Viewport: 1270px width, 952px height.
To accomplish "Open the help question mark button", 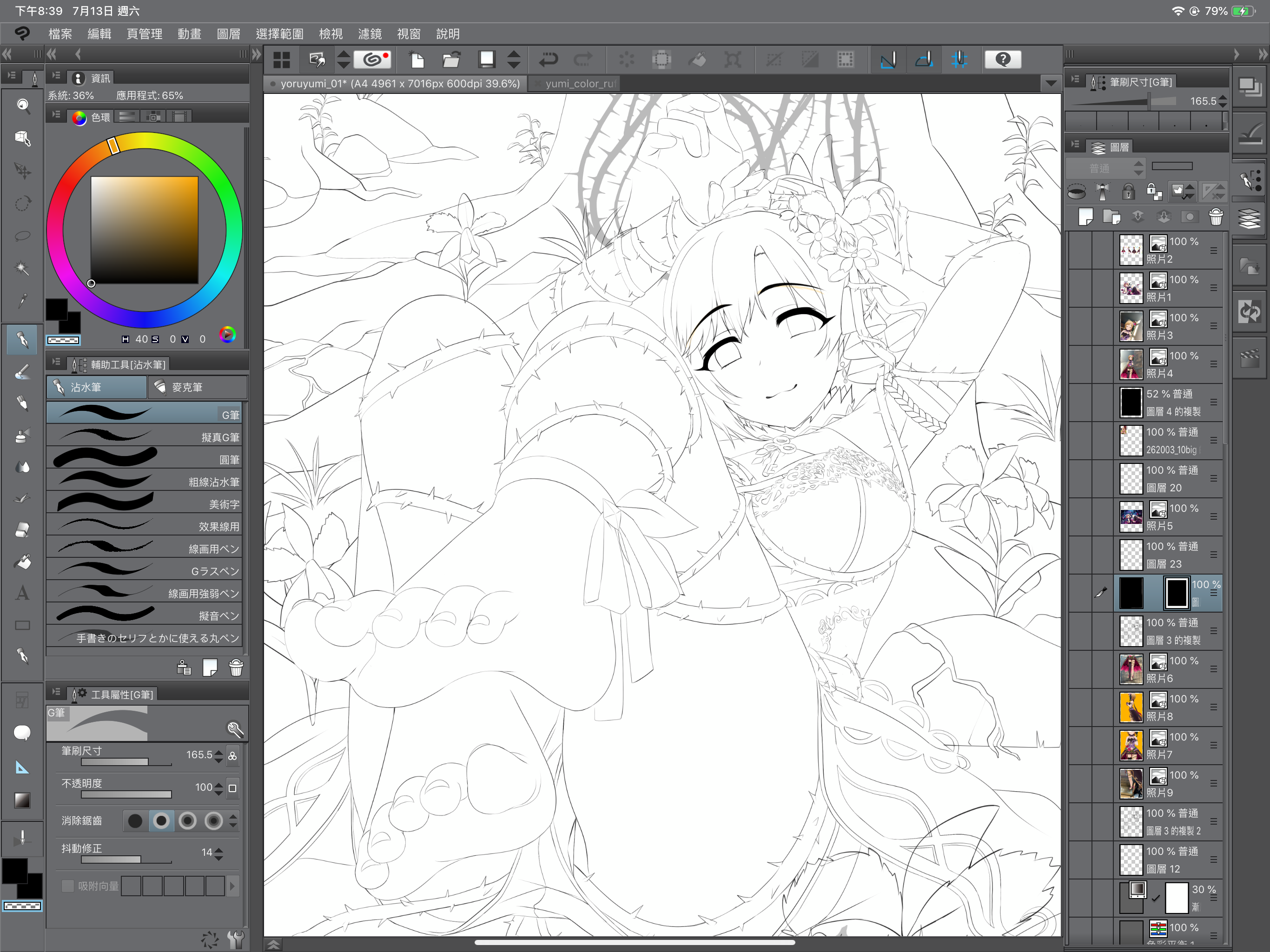I will [1002, 59].
